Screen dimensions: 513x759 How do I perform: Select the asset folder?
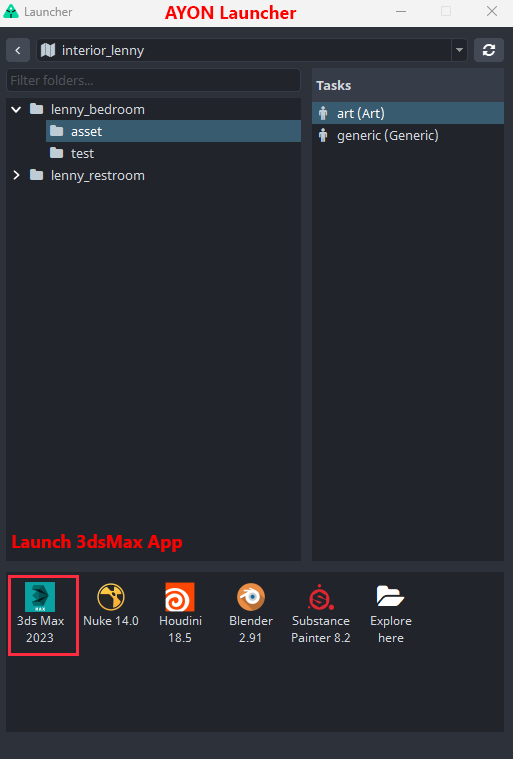(x=173, y=131)
